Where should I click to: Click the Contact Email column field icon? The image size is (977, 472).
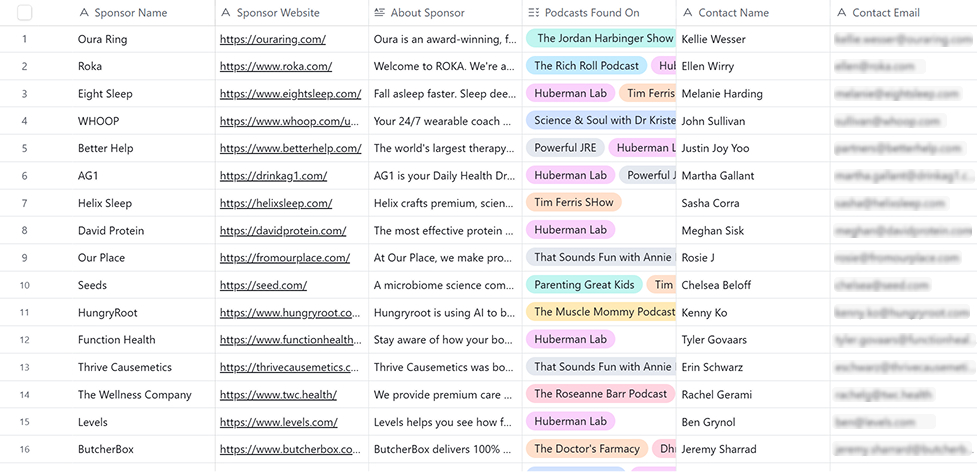coord(841,13)
